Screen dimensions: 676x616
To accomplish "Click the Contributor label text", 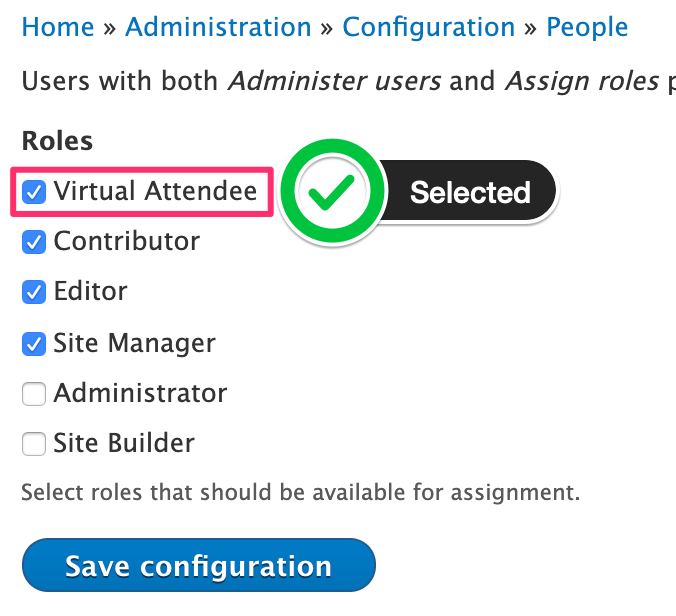I will point(127,242).
